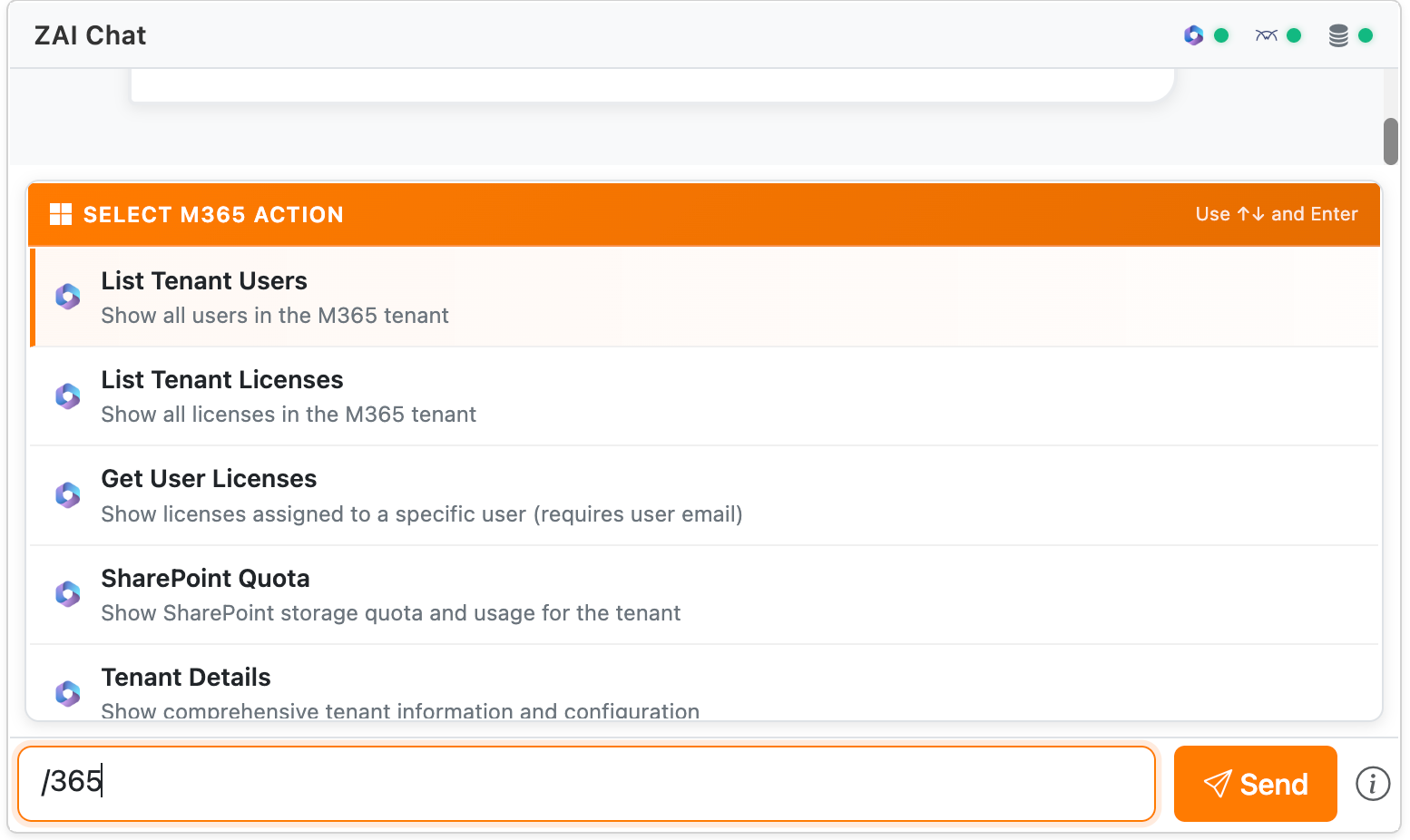The width and height of the screenshot is (1410, 840).
Task: Click the 'Use ↑↓ and Enter' hint
Action: click(1277, 214)
